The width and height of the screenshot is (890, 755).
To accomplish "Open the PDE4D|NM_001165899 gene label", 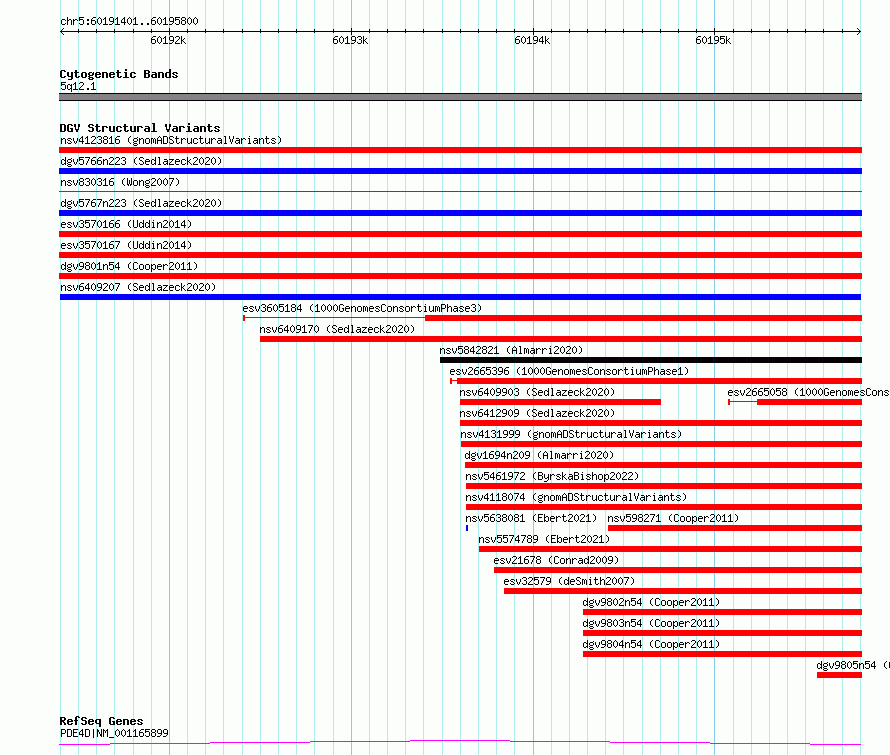I will coord(114,733).
